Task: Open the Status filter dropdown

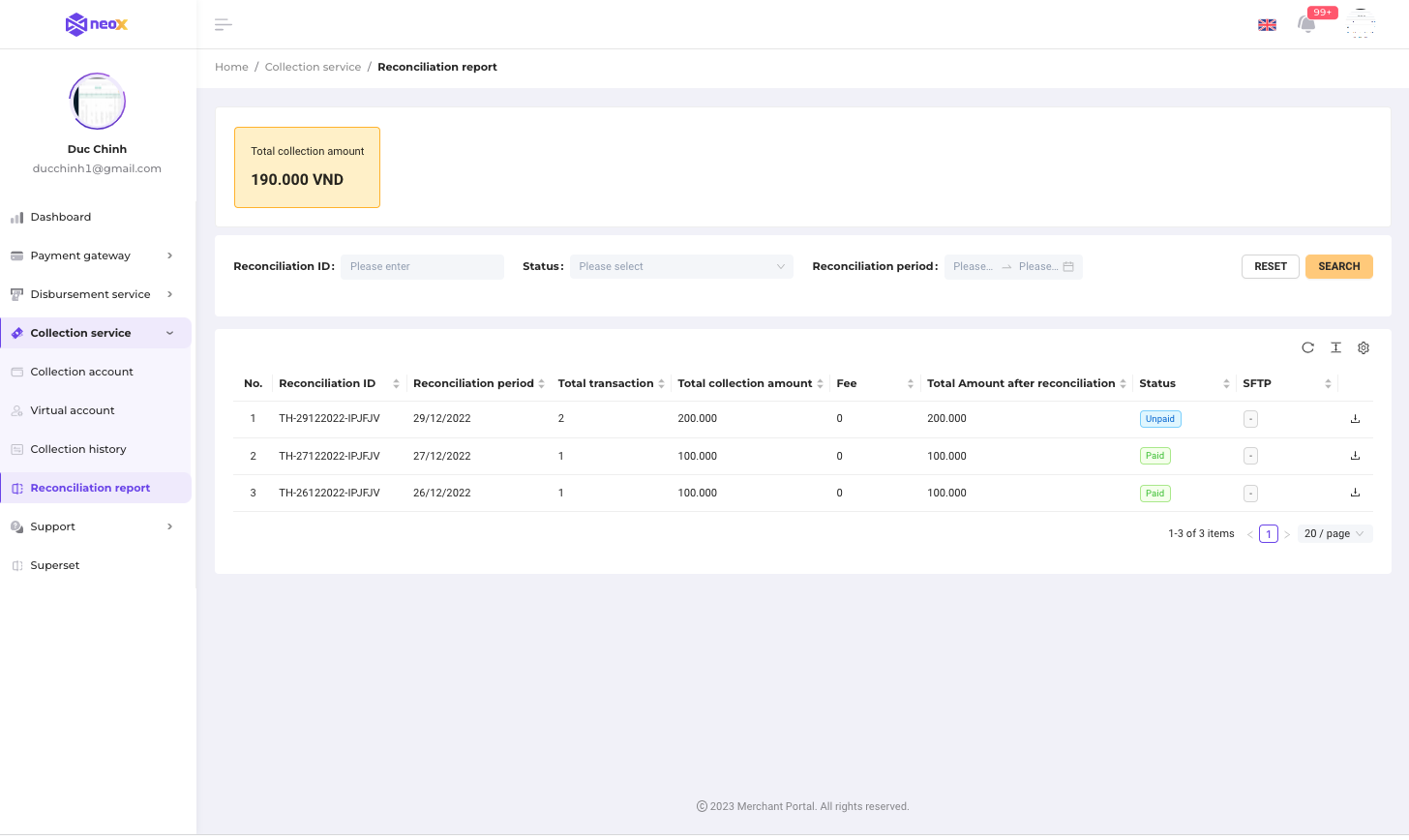Action: pyautogui.click(x=681, y=267)
